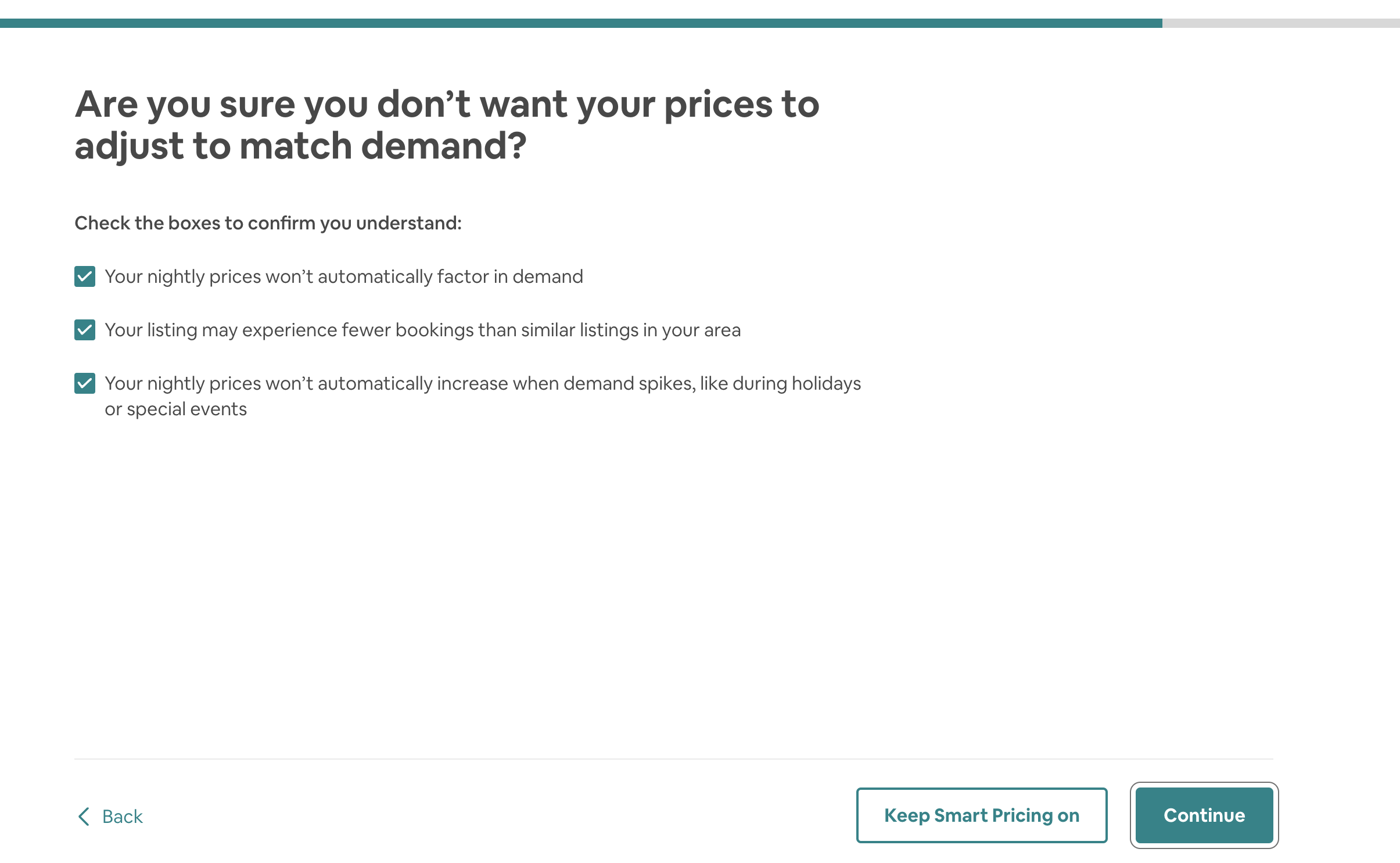This screenshot has height=863, width=1400.
Task: Toggle the 'demand spikes, like during holidays' checkbox
Action: [85, 383]
